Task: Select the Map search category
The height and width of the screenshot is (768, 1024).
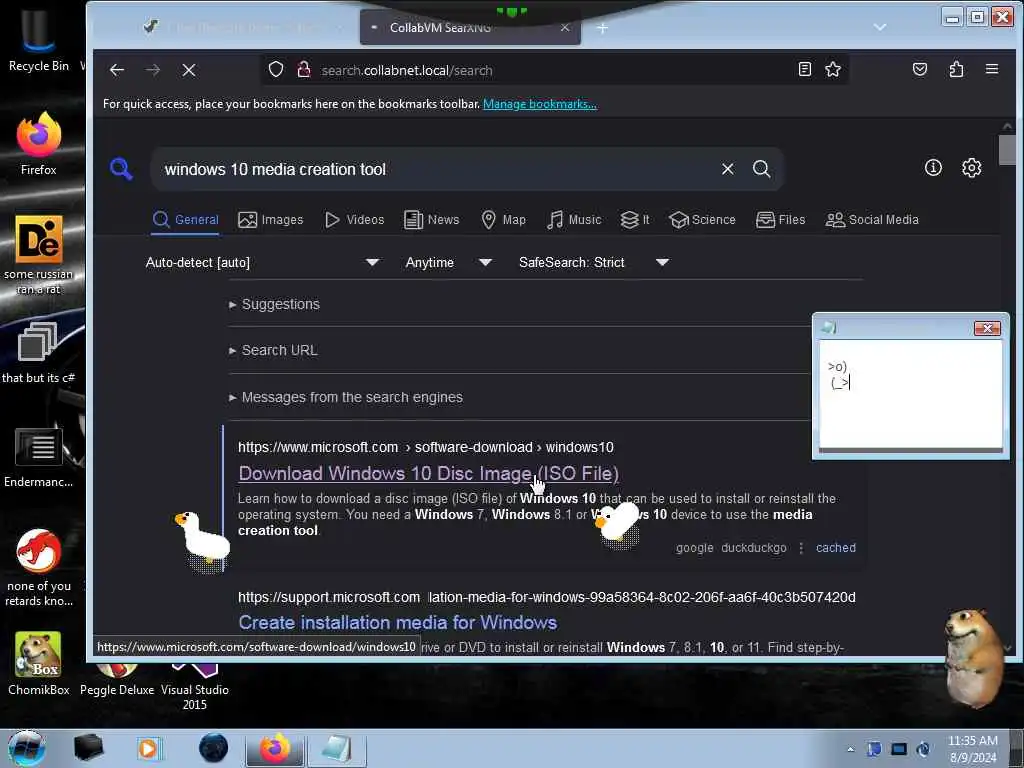Action: pos(504,220)
